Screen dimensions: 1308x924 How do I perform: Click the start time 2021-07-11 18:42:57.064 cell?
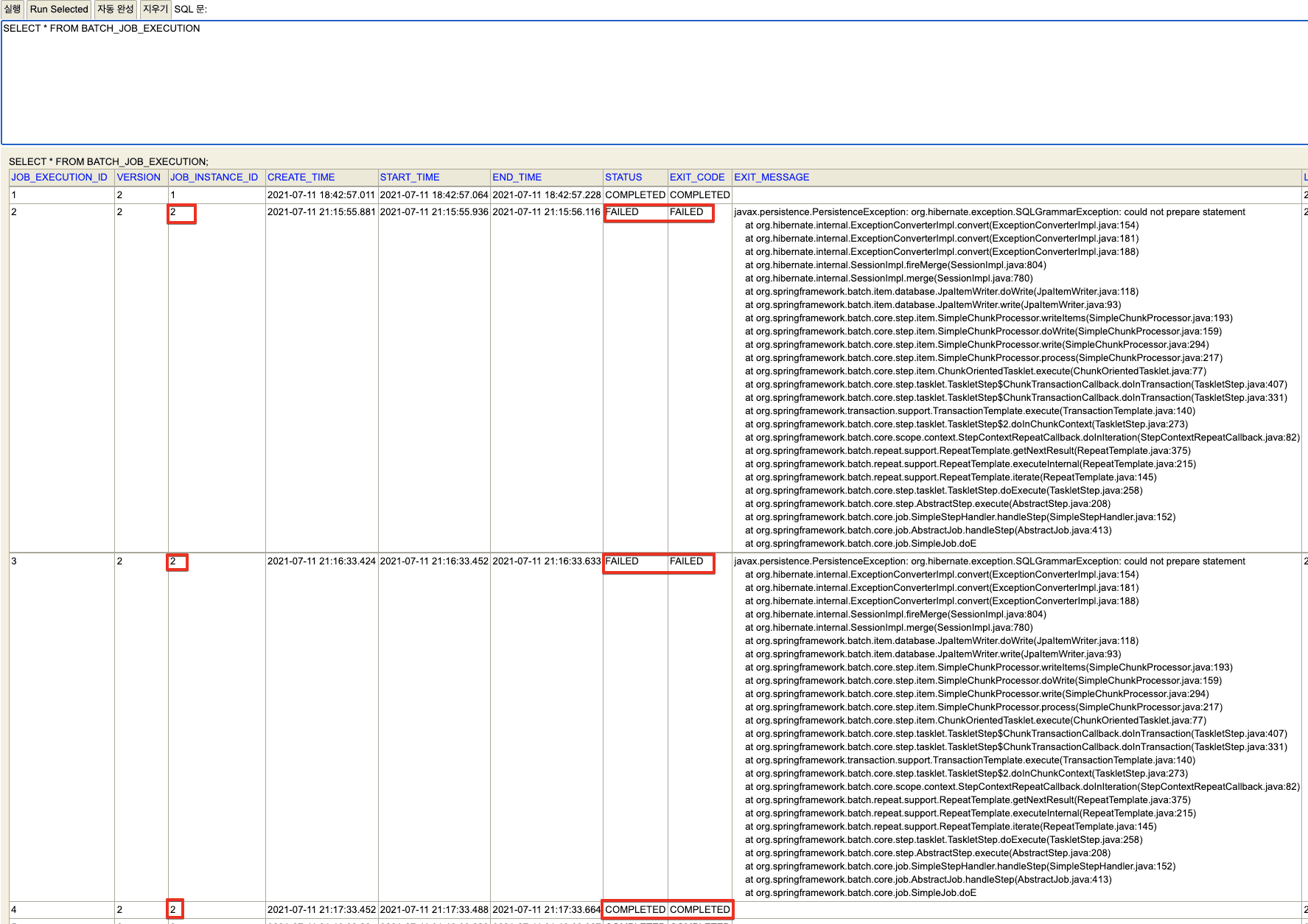click(x=434, y=195)
